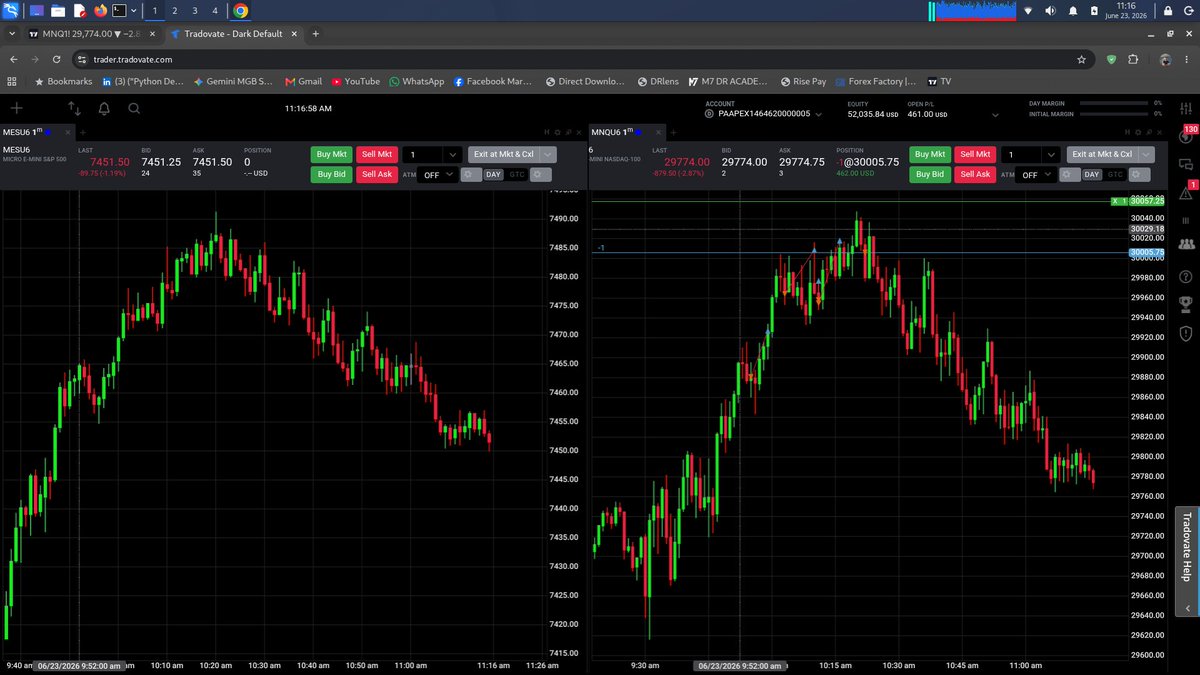This screenshot has height=675, width=1200.
Task: Click Exit at Mkt & Cxl in MNQU6
Action: coord(1102,155)
